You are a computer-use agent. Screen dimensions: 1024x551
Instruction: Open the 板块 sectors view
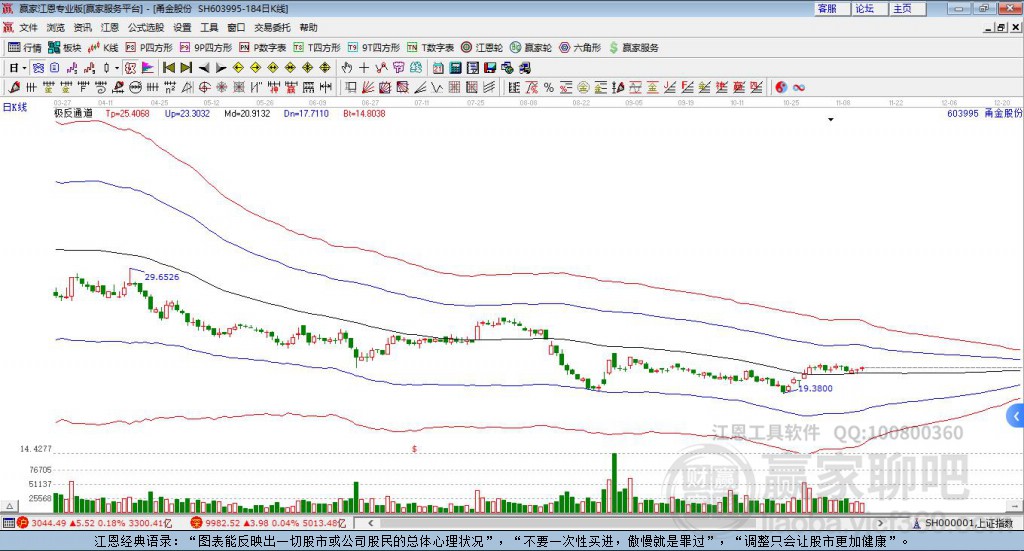64,48
